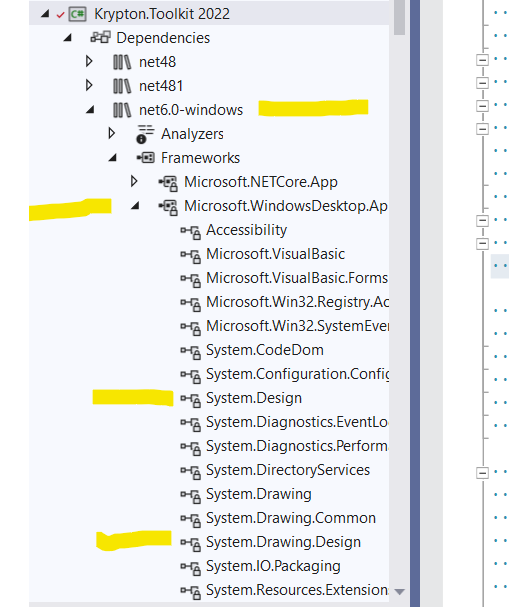Collapse the bottommost code outlining box
This screenshot has width=509, height=607.
point(482,473)
